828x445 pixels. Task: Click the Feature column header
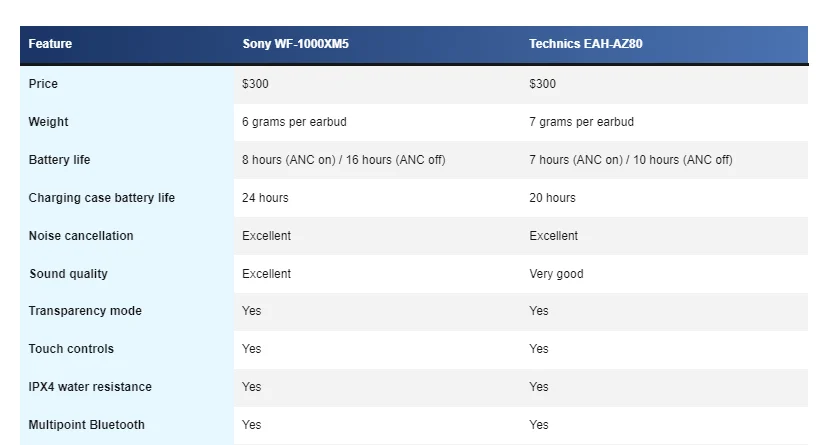(50, 44)
